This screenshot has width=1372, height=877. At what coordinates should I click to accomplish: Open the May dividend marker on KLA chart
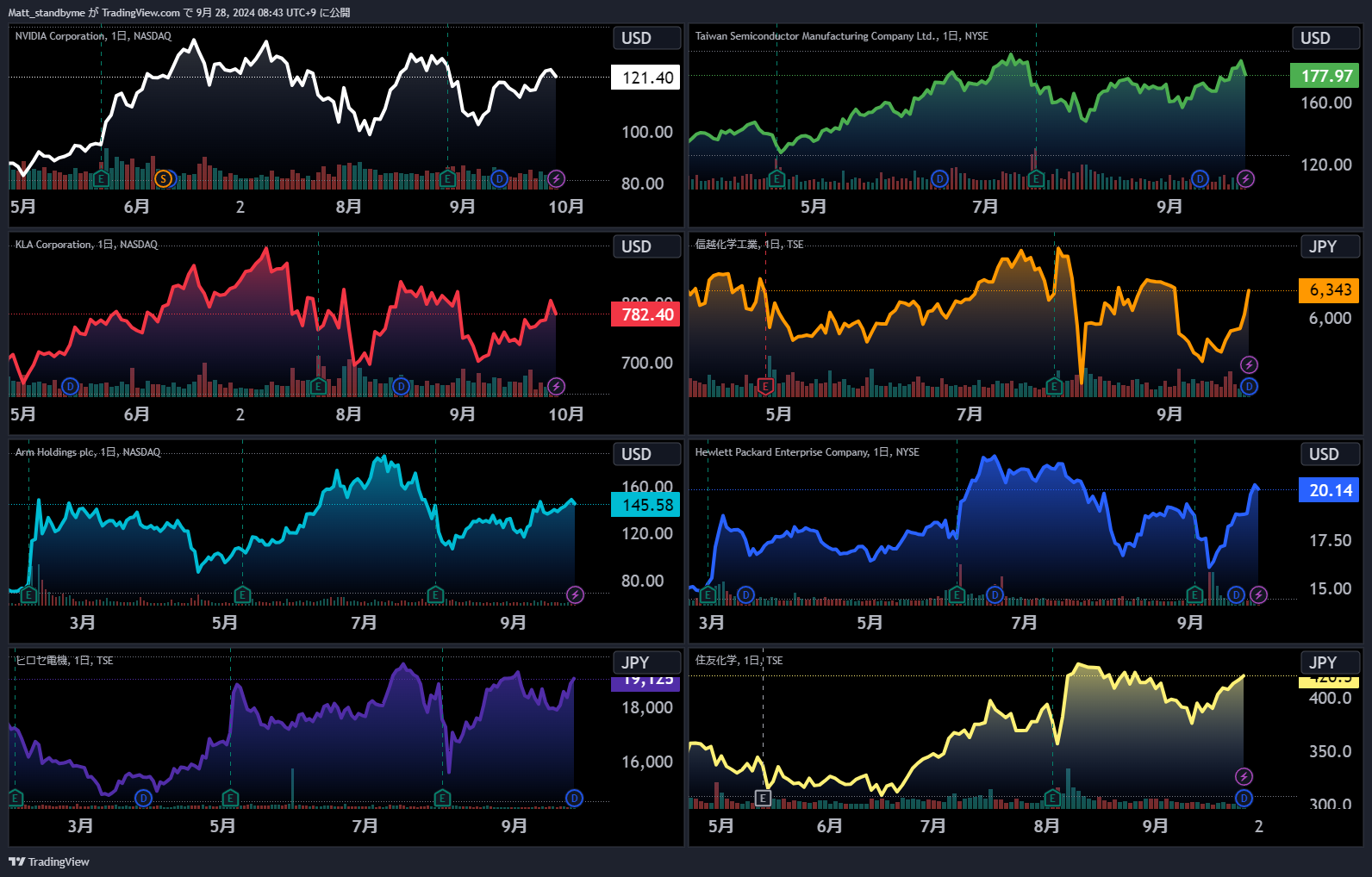click(x=71, y=387)
